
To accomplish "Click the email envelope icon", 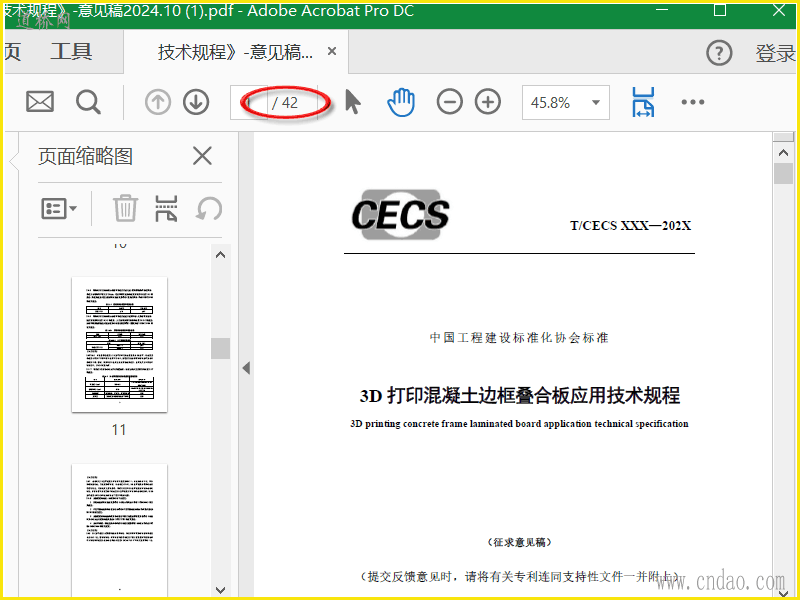I will click(40, 102).
